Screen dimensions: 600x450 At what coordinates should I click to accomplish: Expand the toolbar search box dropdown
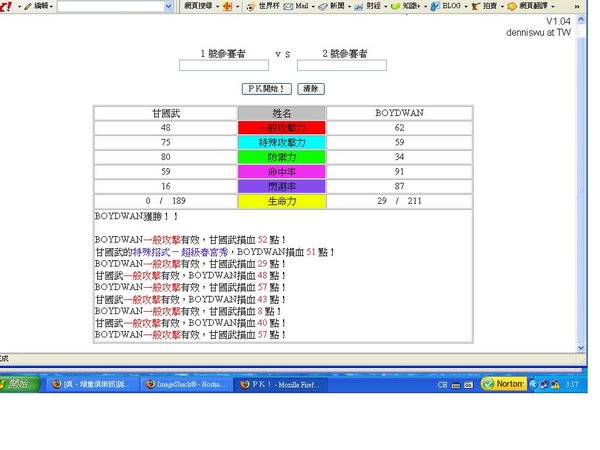(168, 6)
